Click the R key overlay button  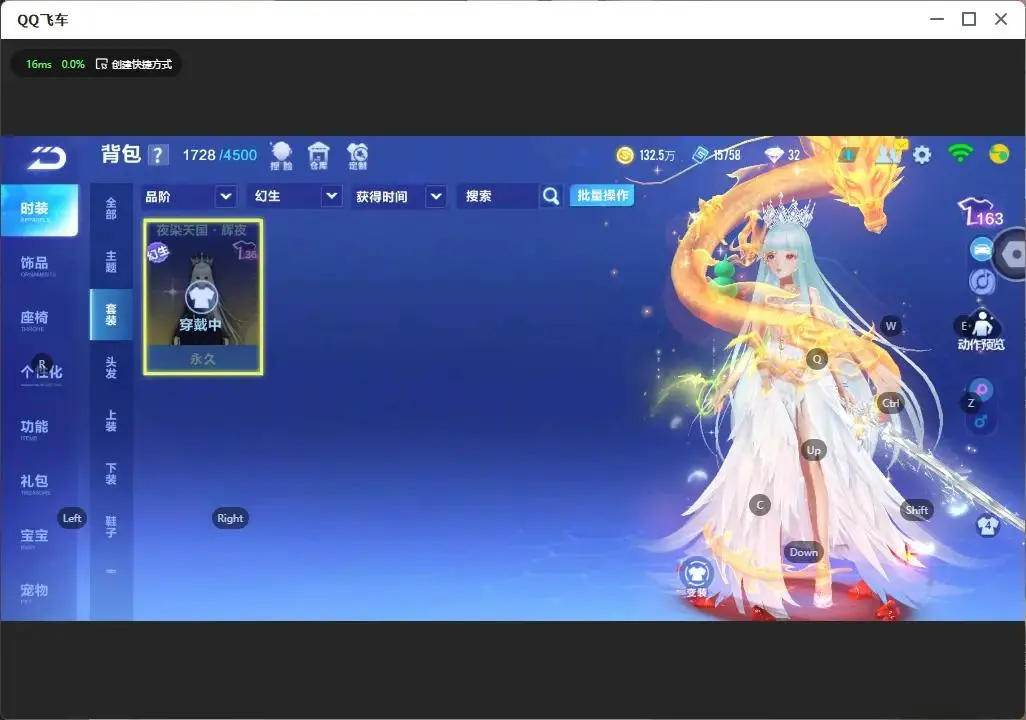point(42,364)
